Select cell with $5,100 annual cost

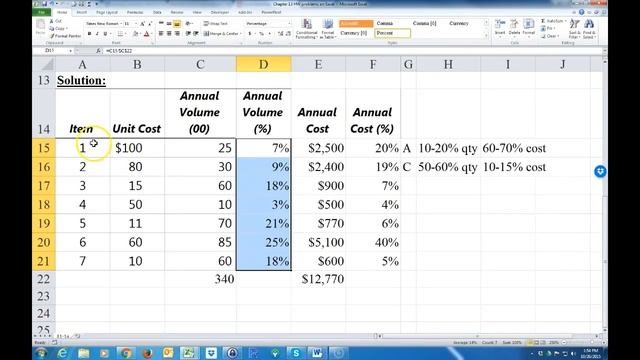click(318, 242)
